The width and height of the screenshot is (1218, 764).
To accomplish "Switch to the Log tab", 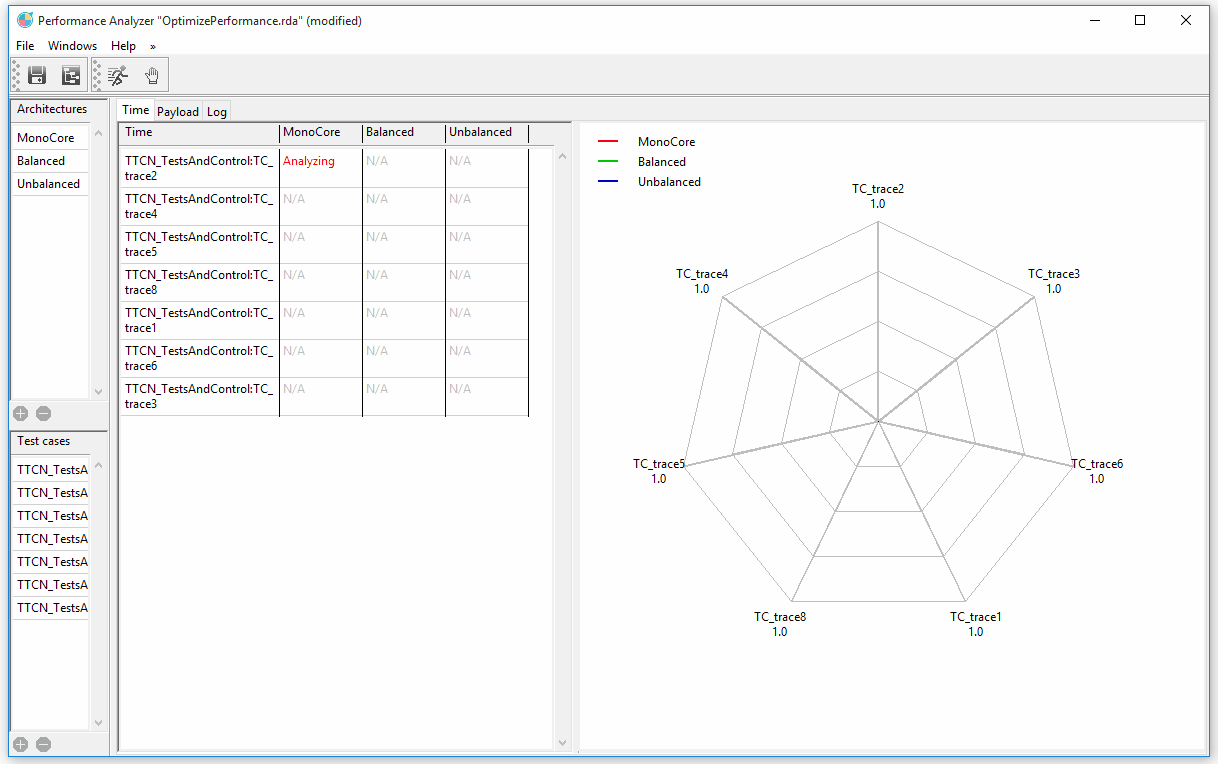I will point(217,112).
